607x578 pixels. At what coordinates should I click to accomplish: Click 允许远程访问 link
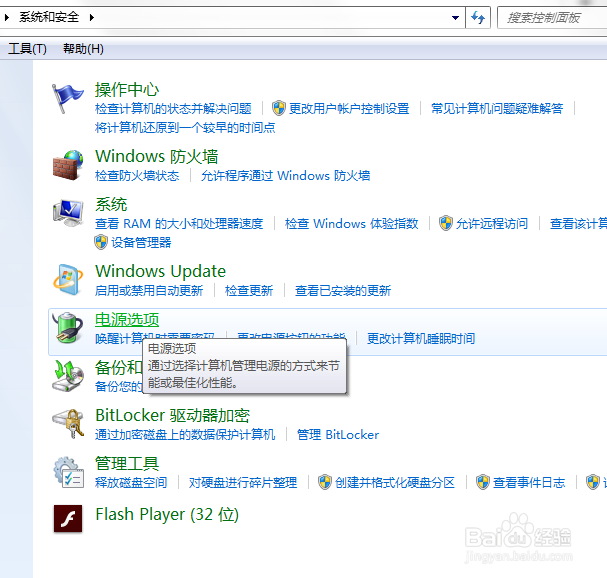pos(492,223)
